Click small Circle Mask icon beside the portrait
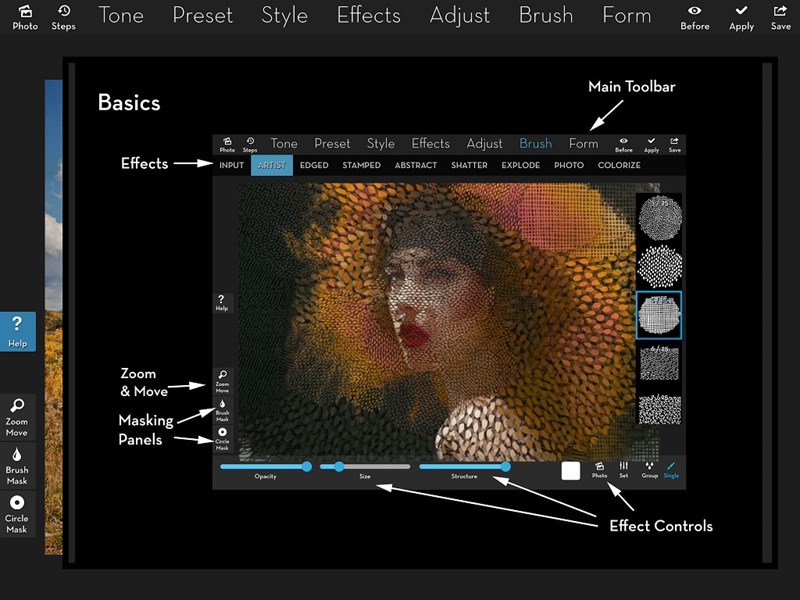This screenshot has width=800, height=600. click(x=222, y=439)
